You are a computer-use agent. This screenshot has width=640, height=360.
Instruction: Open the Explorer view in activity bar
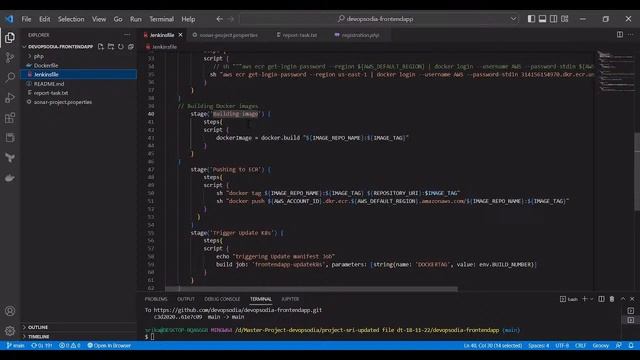[x=10, y=38]
